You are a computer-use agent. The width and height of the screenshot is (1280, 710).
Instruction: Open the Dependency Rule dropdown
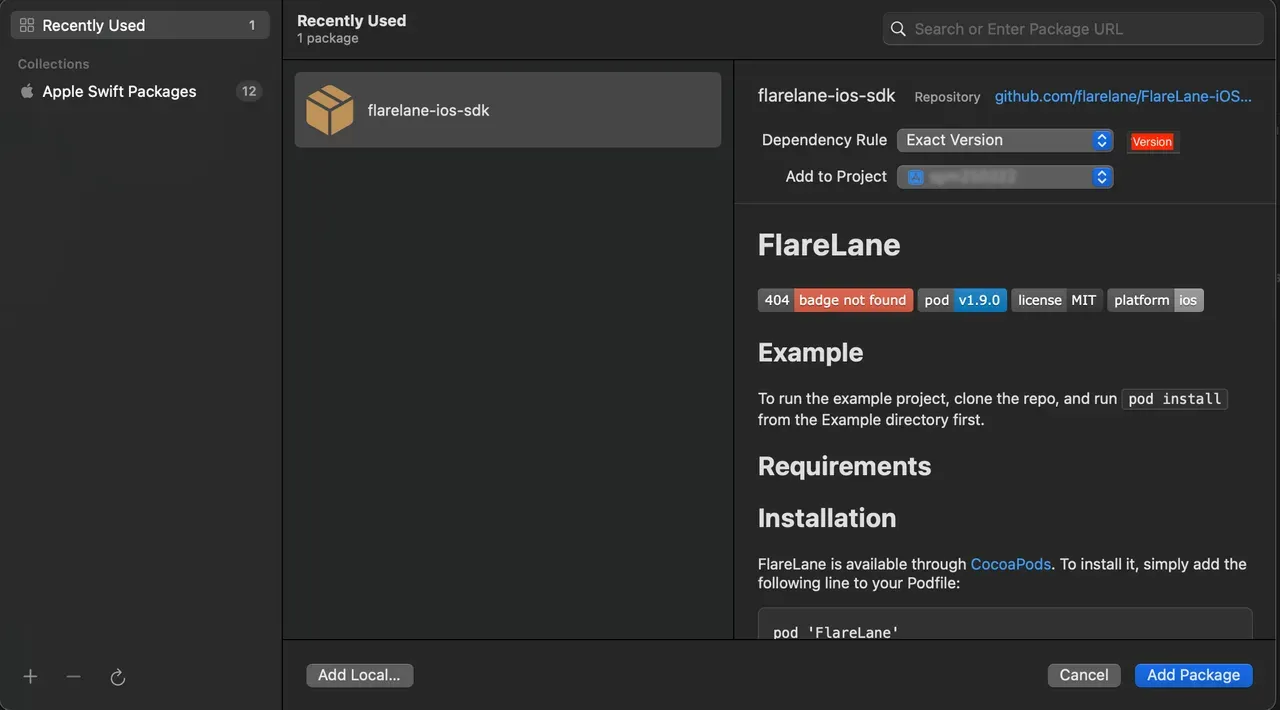(1004, 140)
